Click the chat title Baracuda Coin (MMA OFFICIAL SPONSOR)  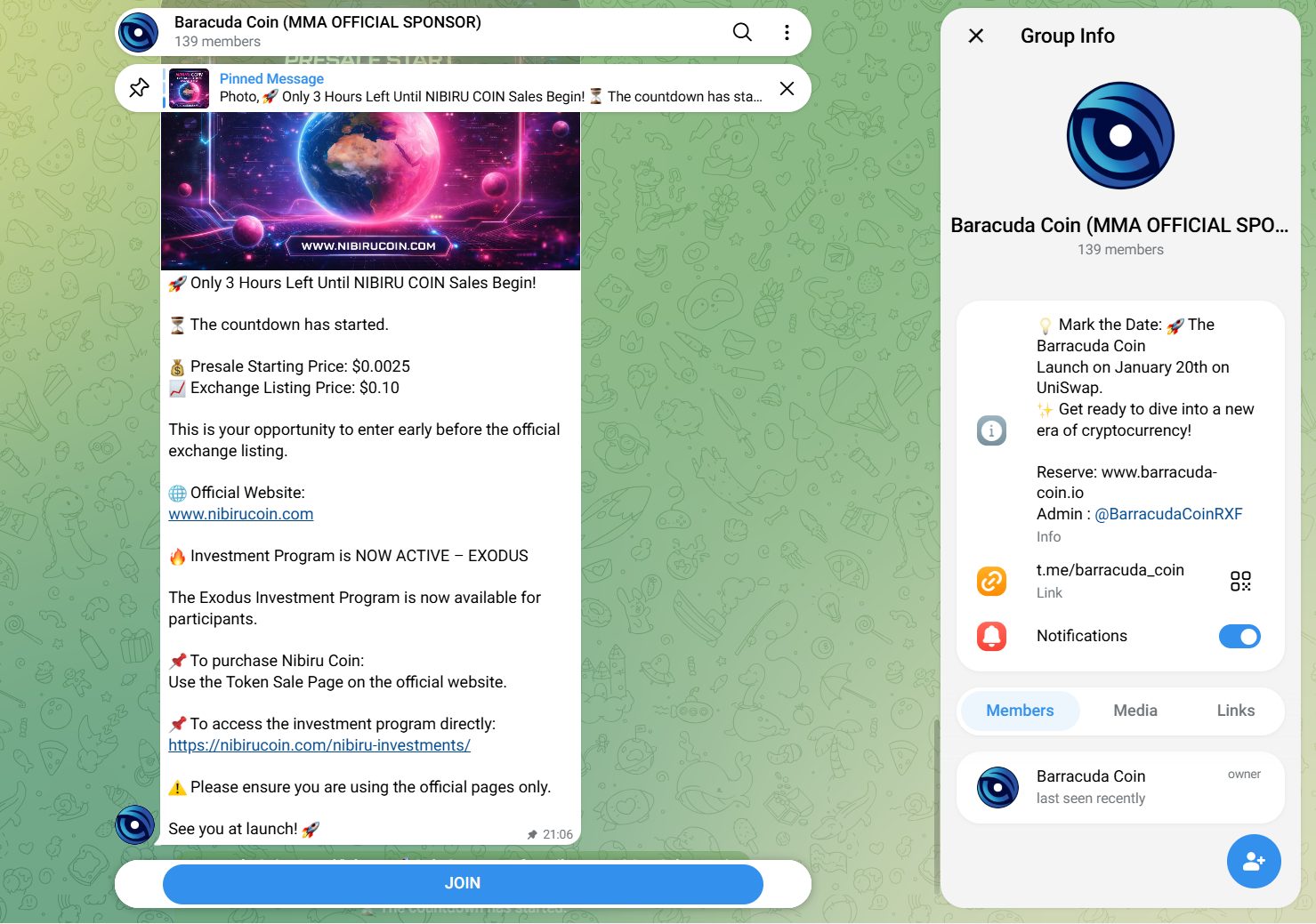[x=327, y=22]
